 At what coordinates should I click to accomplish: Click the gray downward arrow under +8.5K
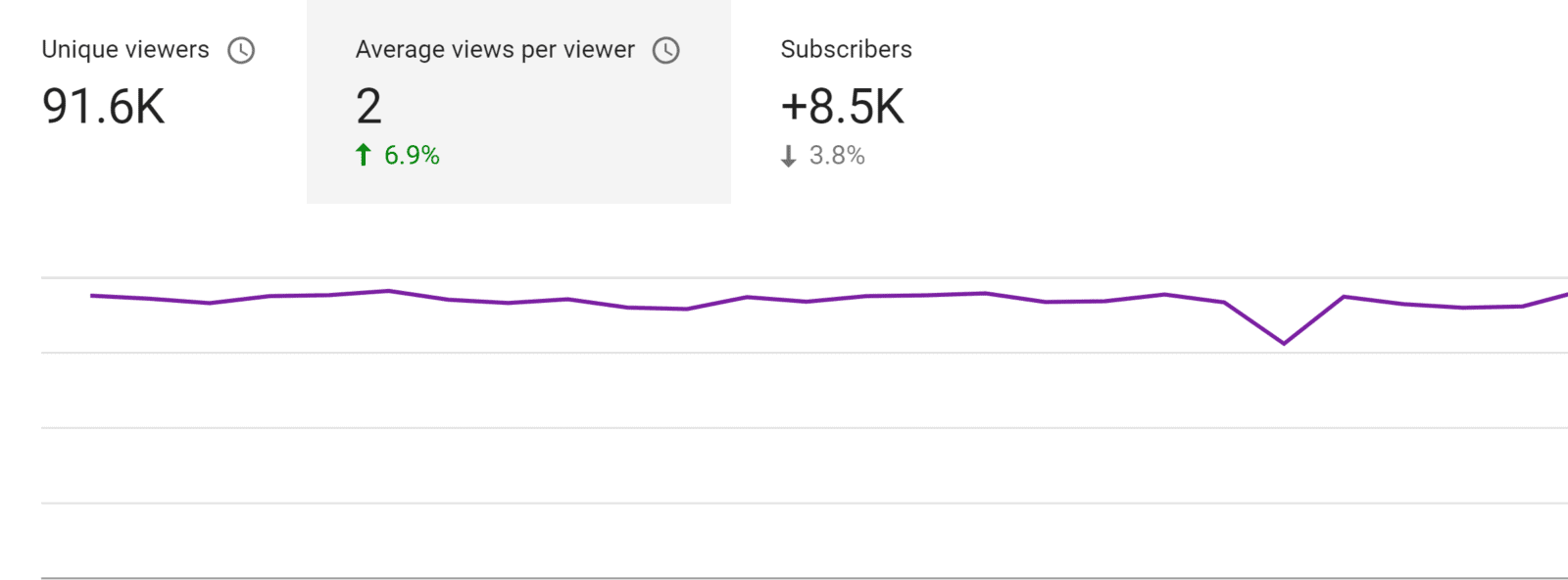[788, 156]
